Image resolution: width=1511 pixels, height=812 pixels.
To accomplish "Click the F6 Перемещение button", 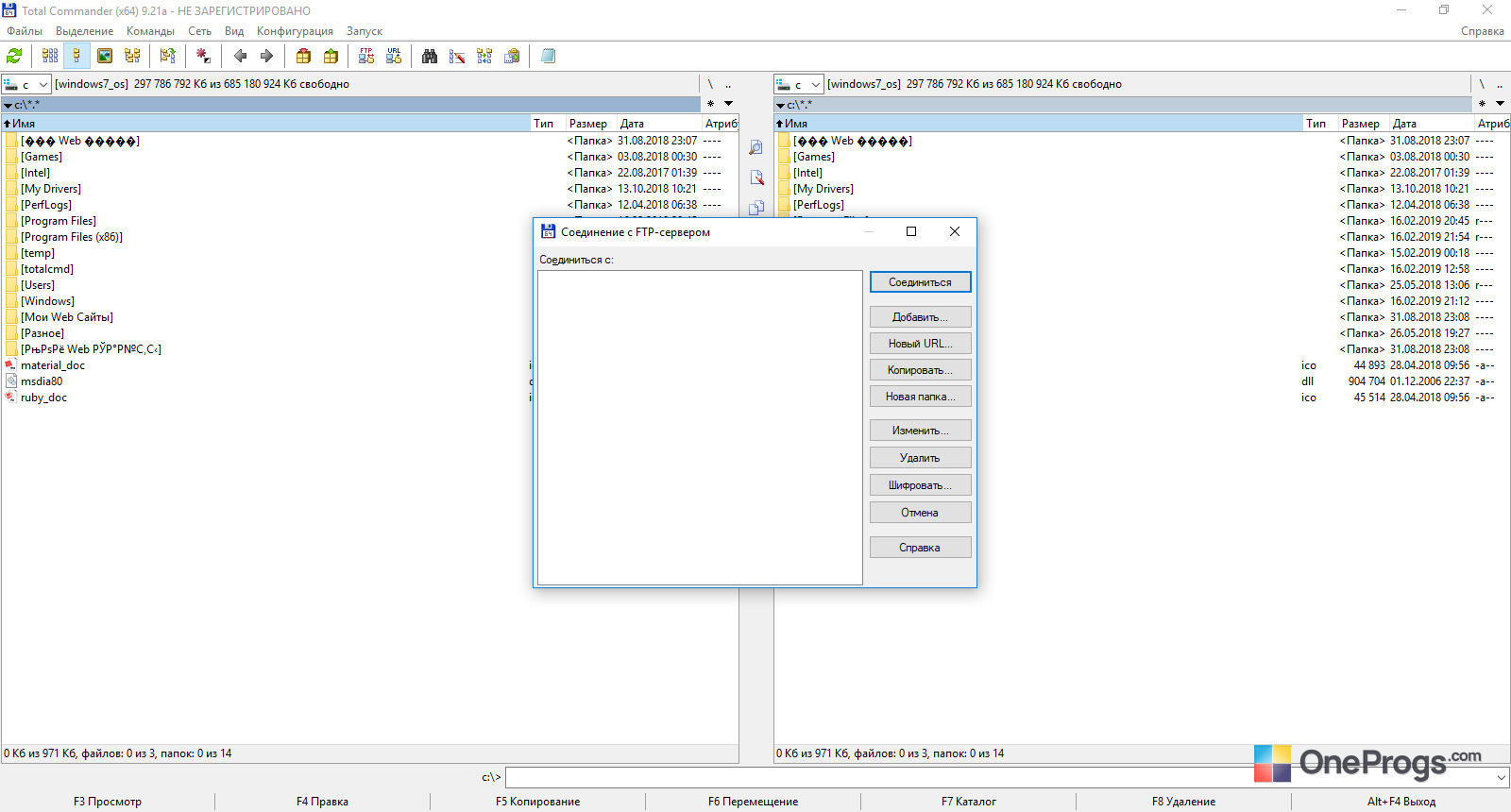I will tap(754, 802).
